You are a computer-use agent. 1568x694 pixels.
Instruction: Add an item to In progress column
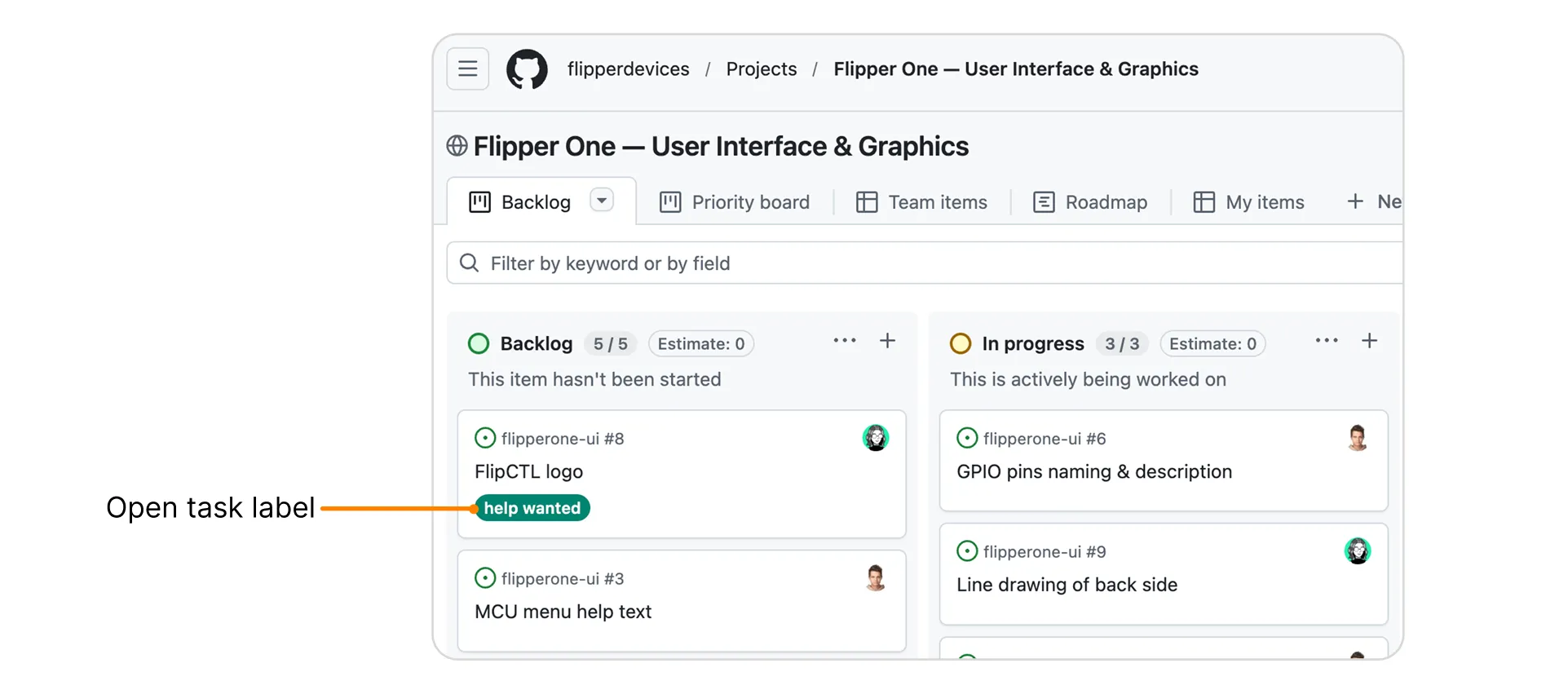tap(1370, 341)
